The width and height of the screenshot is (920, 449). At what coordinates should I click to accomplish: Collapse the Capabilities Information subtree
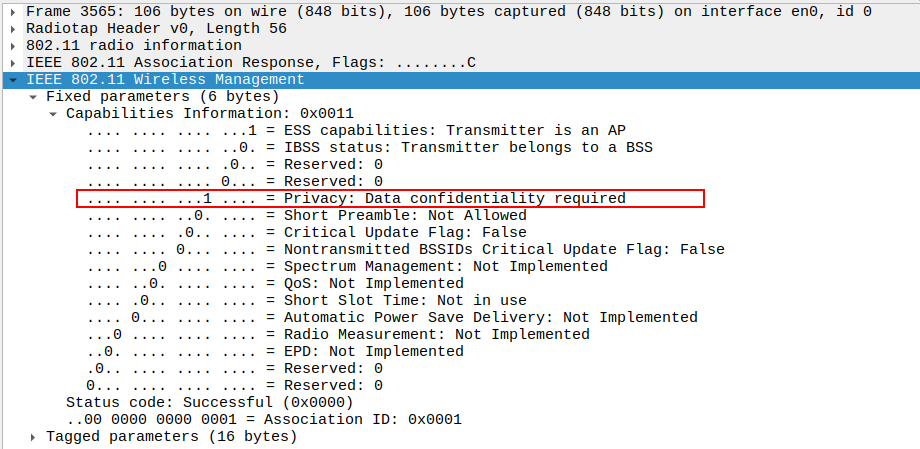53,114
